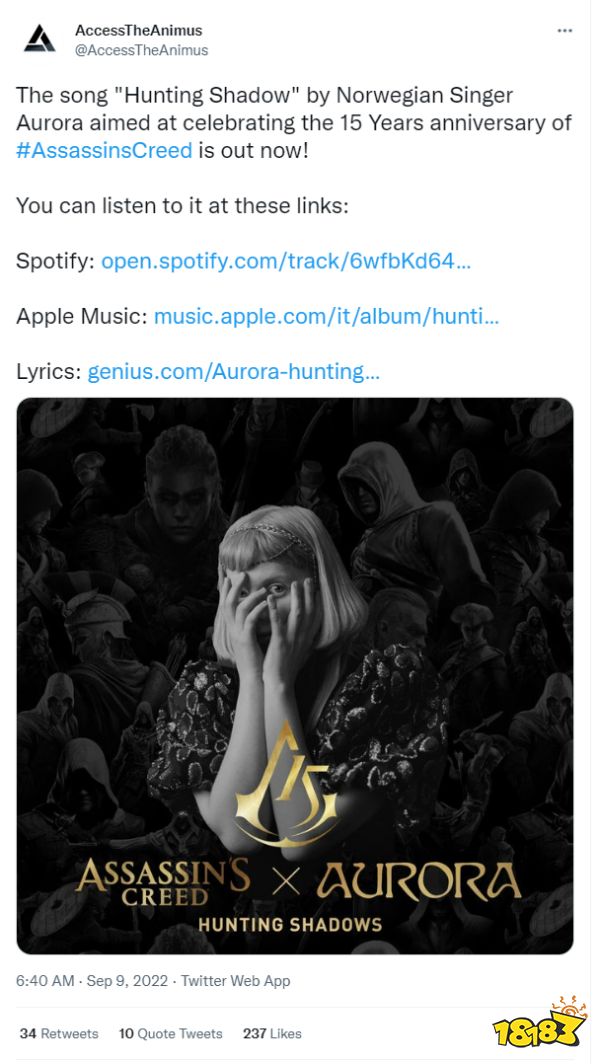Click the AccessTheAnimus profile avatar
The height and width of the screenshot is (1064, 600).
point(40,40)
